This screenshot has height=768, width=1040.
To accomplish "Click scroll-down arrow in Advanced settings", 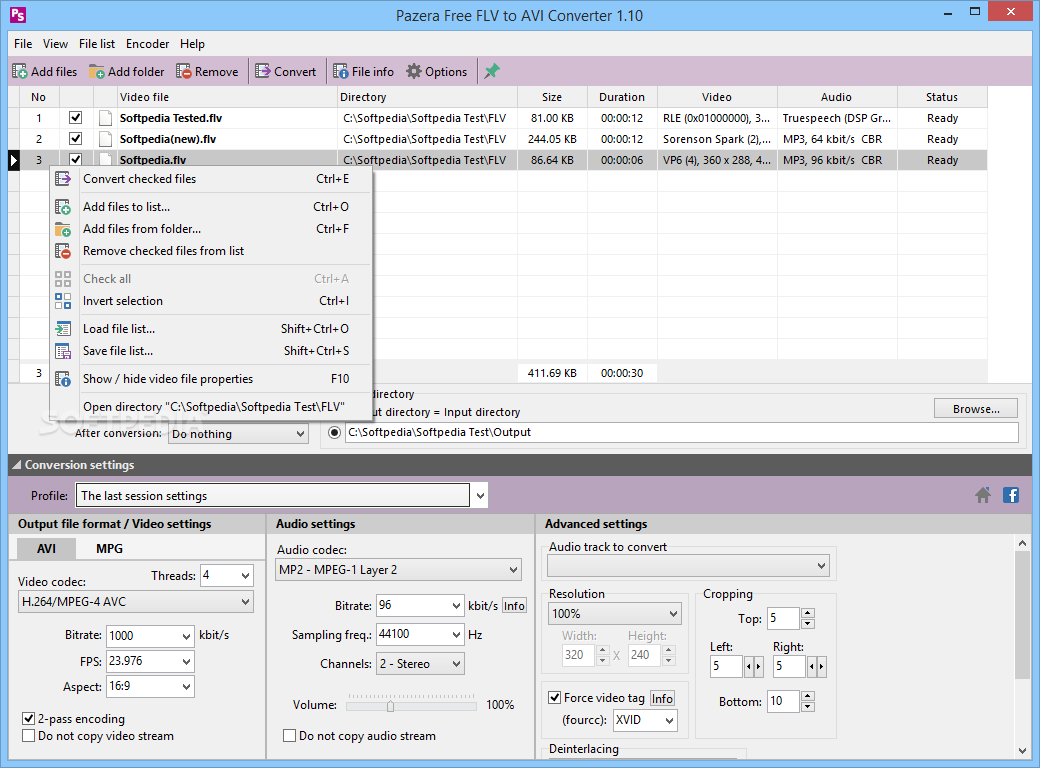I will 1023,751.
